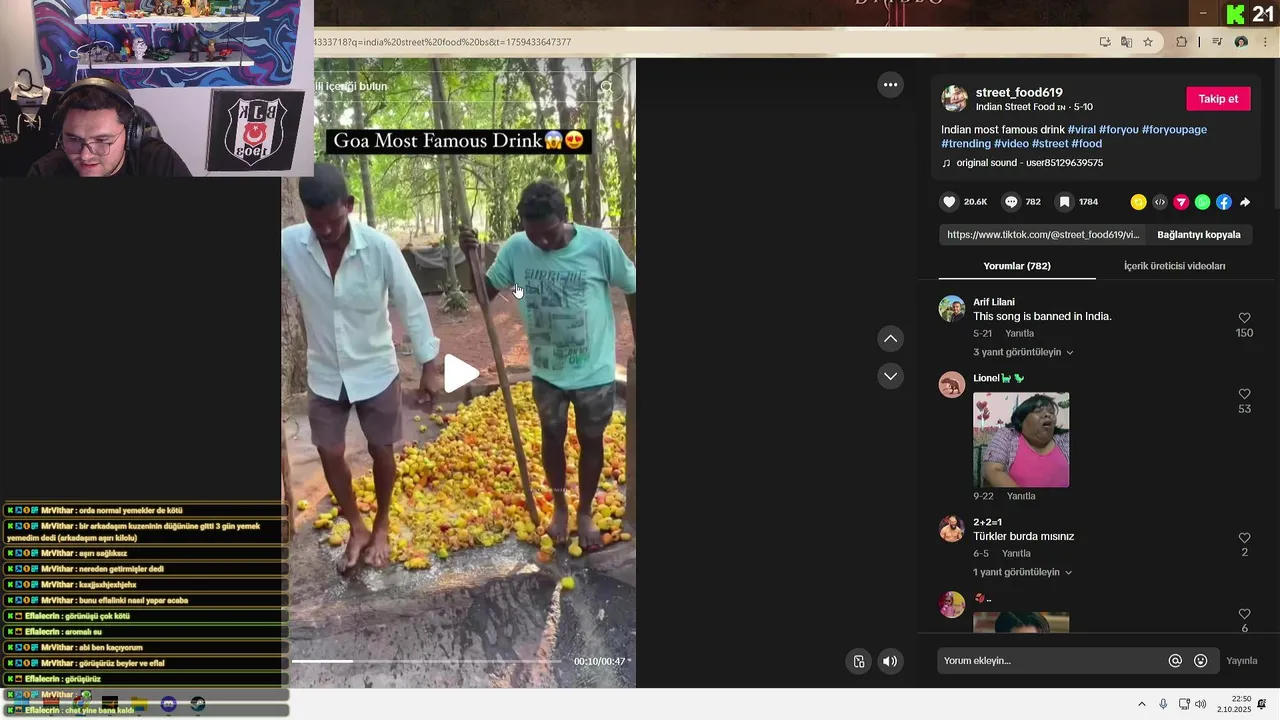Open Lionel's comment image
1280x720 pixels.
click(x=1021, y=440)
